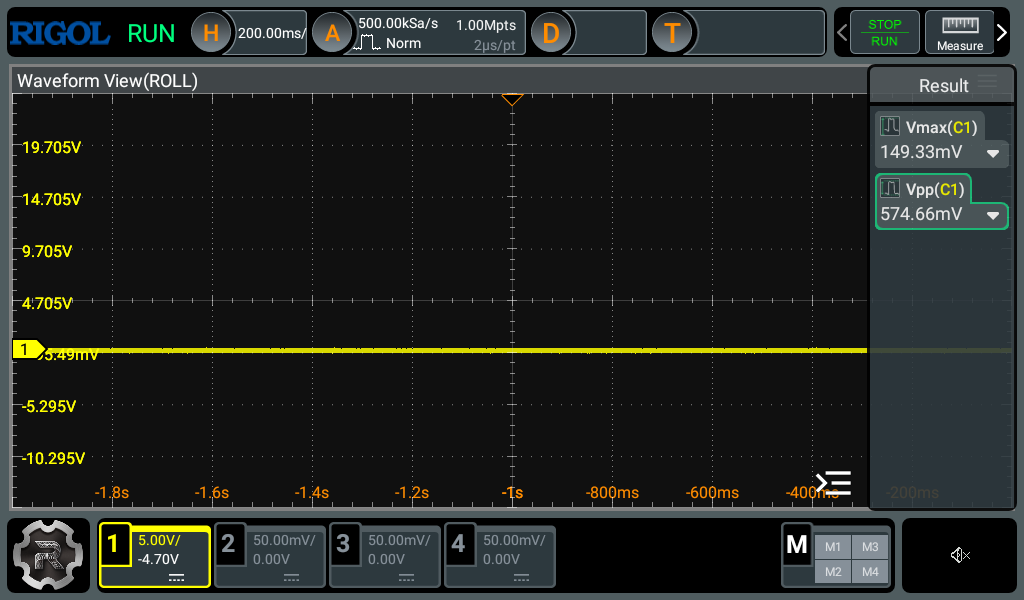Click the RIGOL logo

pos(59,33)
